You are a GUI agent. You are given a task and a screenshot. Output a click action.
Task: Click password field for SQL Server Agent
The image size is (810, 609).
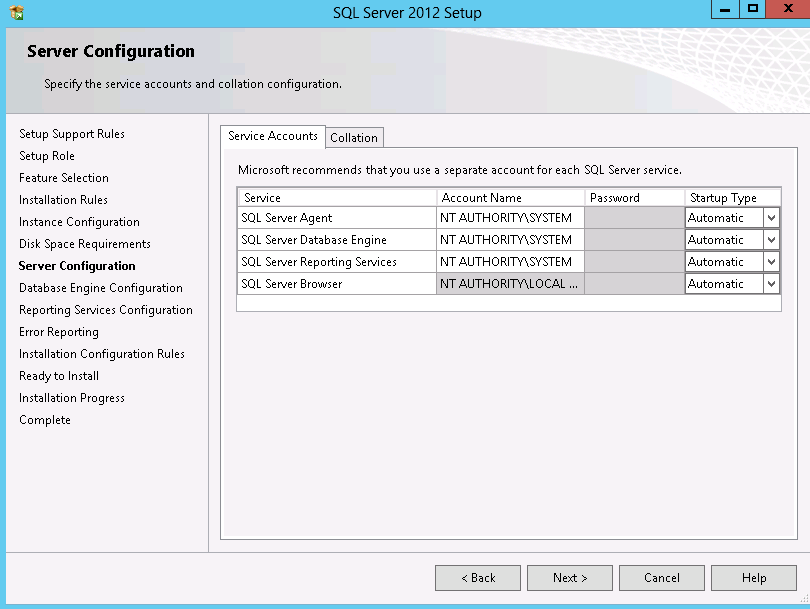point(634,218)
